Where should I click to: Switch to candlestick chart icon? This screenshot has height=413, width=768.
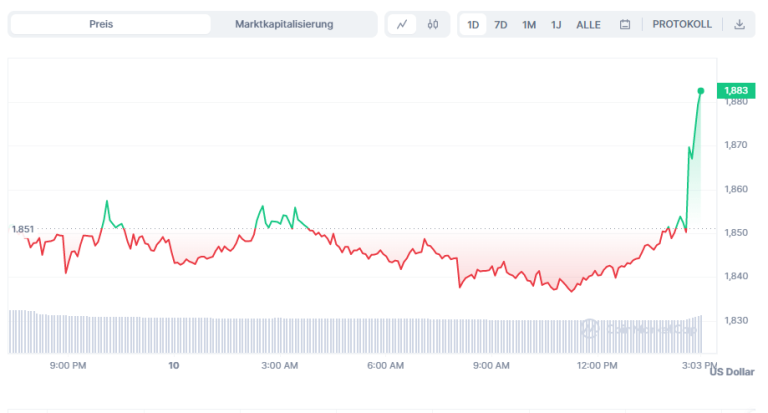tap(432, 24)
